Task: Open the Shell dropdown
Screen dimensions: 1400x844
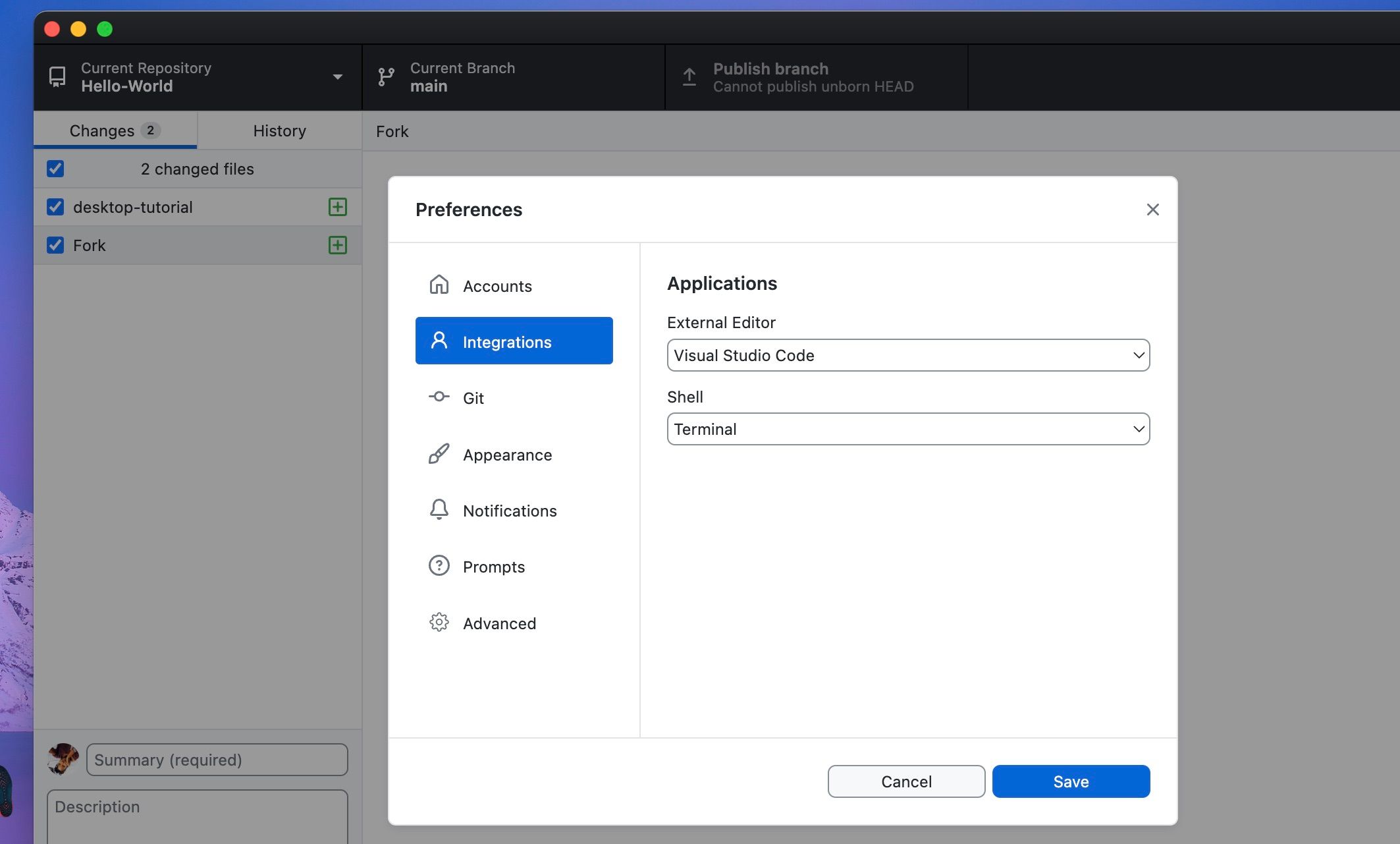Action: coord(908,429)
